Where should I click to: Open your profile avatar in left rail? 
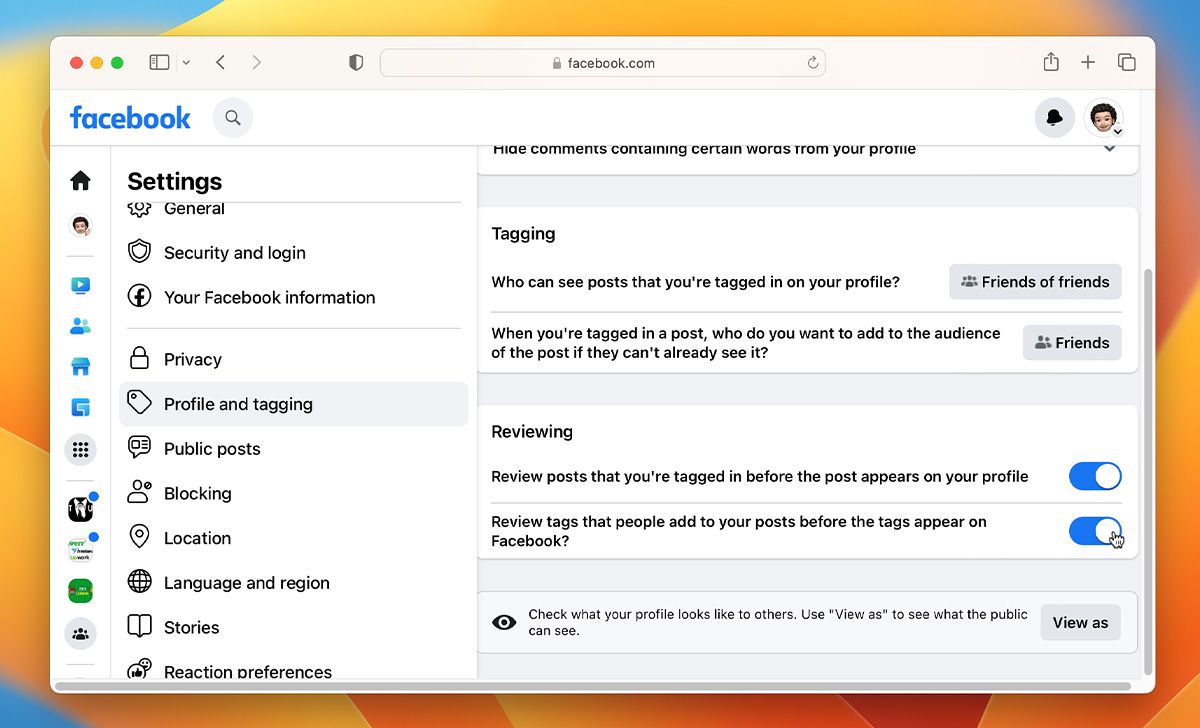coord(81,226)
